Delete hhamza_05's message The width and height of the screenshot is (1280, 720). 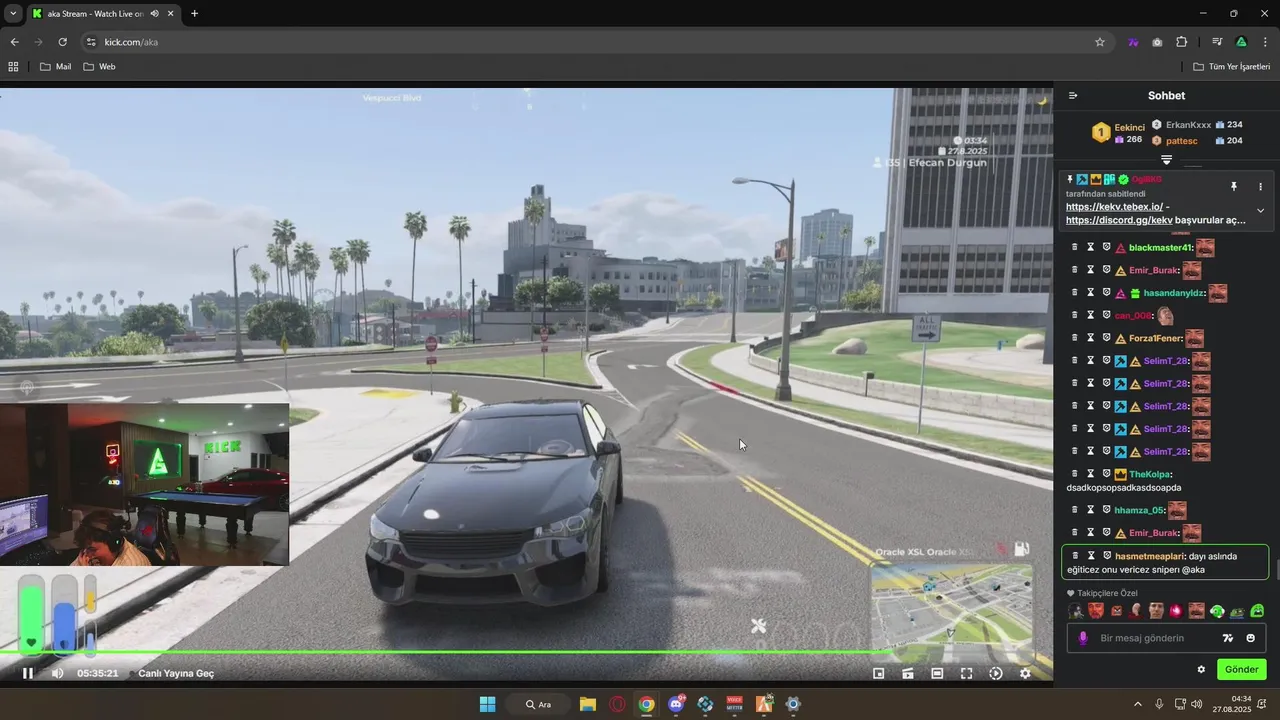point(1075,510)
